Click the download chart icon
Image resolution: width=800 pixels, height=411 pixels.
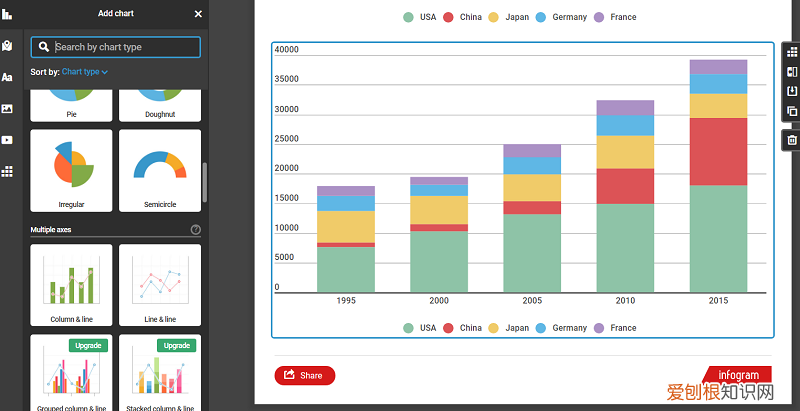coord(792,91)
